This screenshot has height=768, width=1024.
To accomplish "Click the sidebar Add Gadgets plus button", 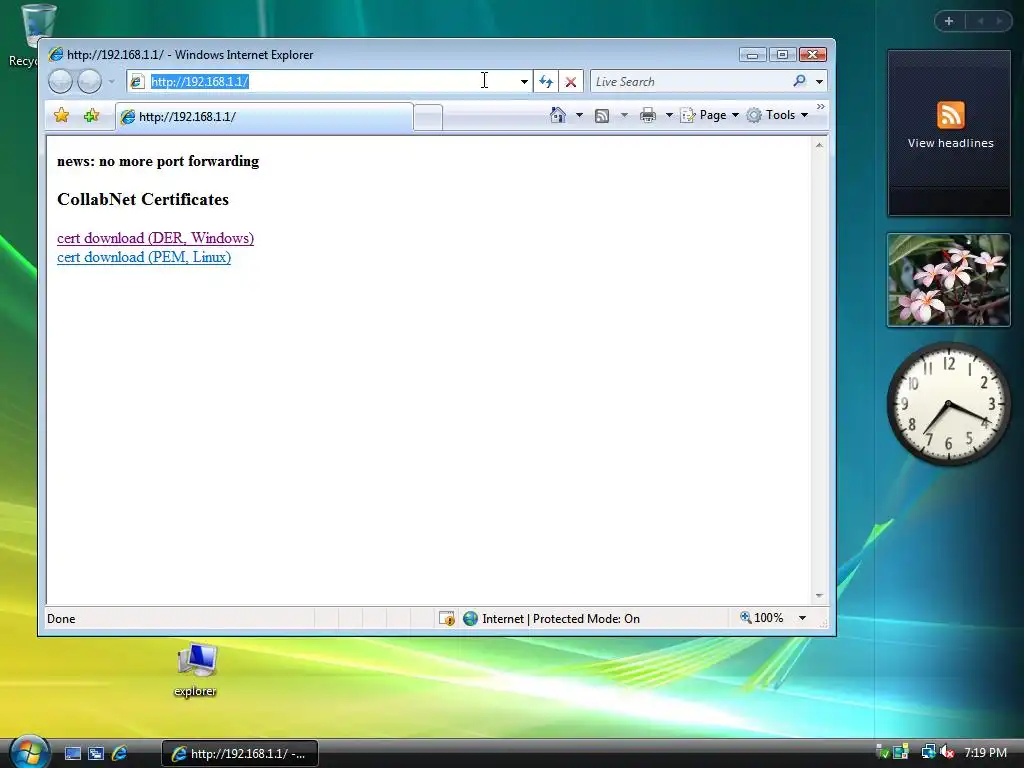I will [949, 21].
